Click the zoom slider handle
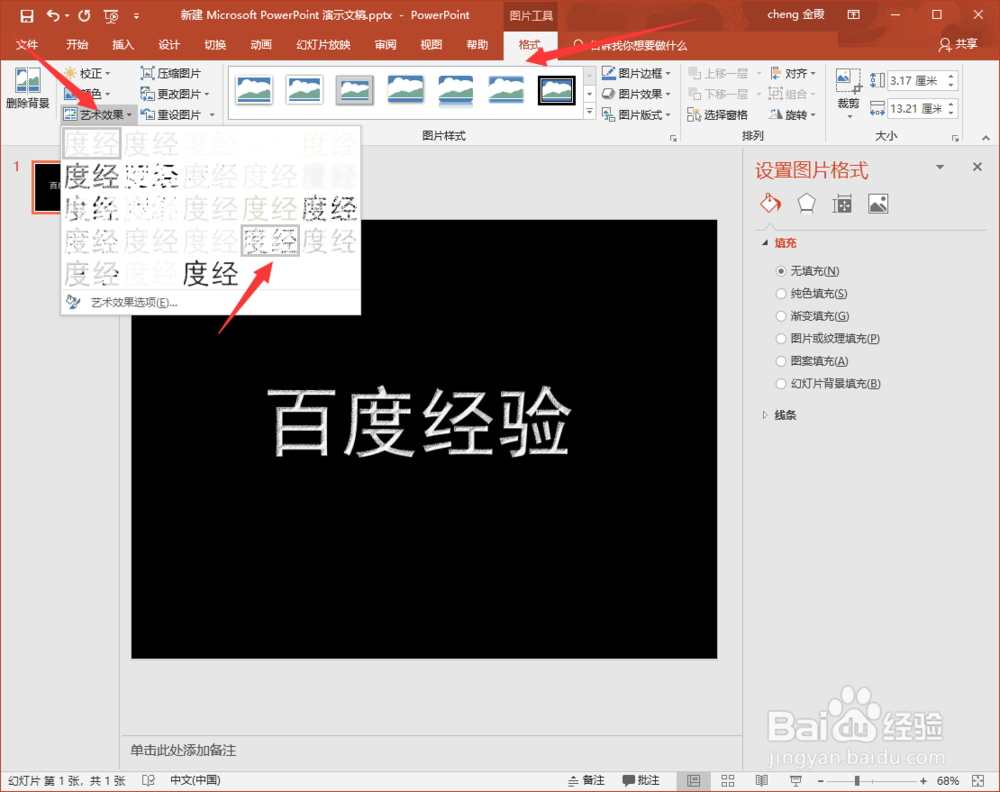 tap(857, 781)
